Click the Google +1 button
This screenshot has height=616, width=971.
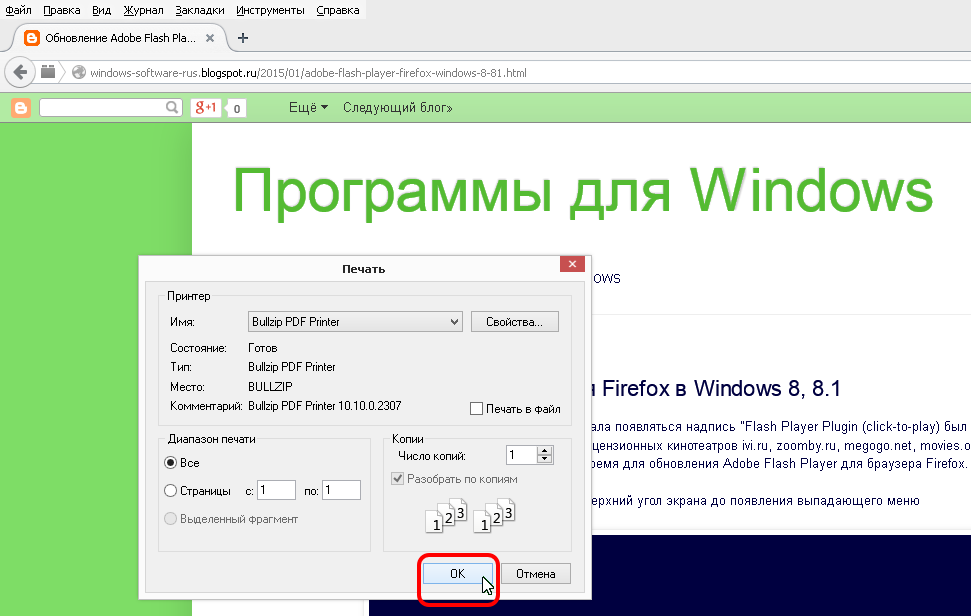(x=206, y=108)
